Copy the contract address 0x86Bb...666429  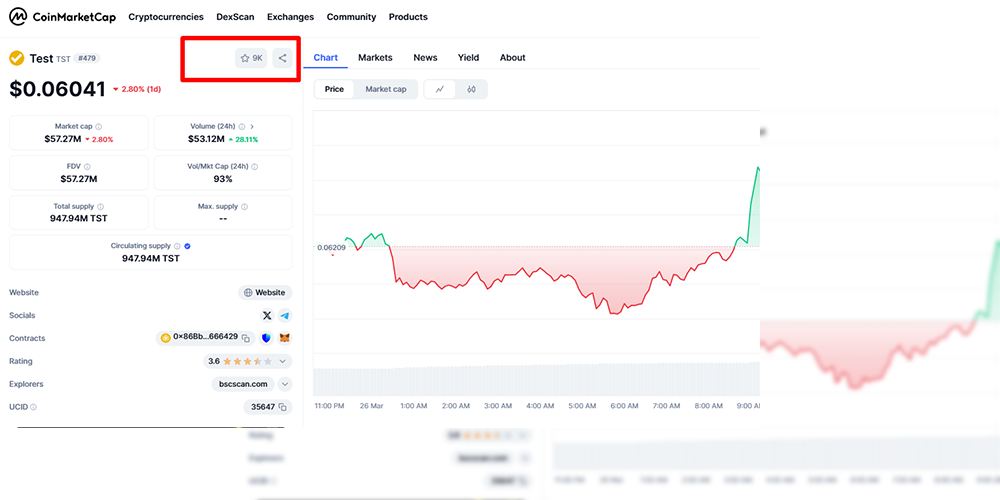pos(246,338)
